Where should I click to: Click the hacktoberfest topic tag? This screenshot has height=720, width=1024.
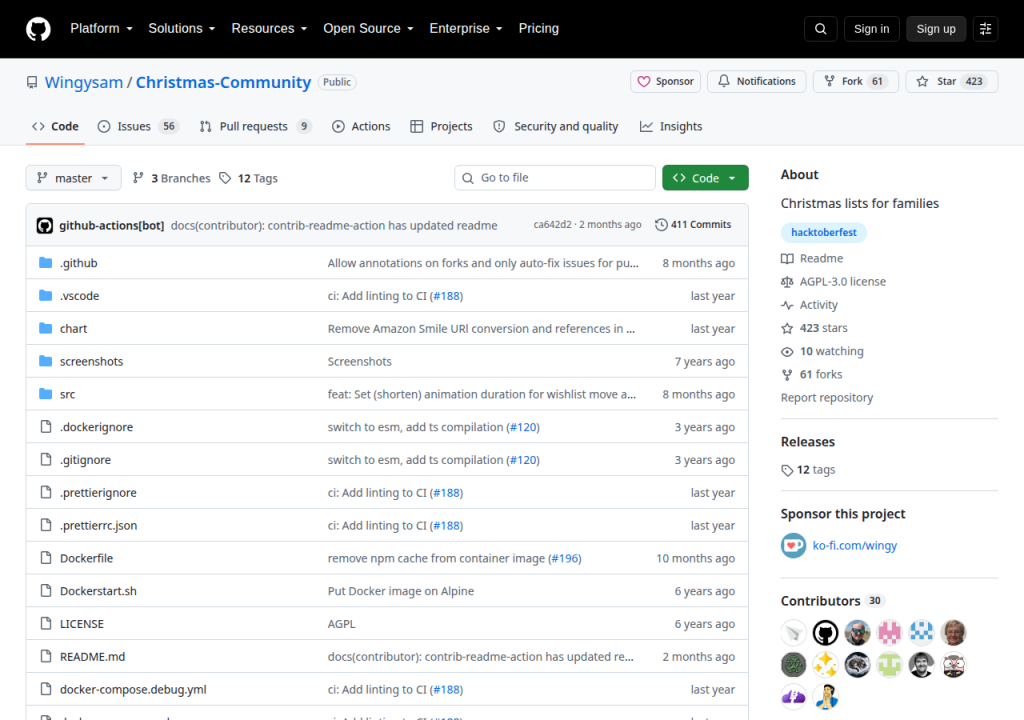coord(824,232)
